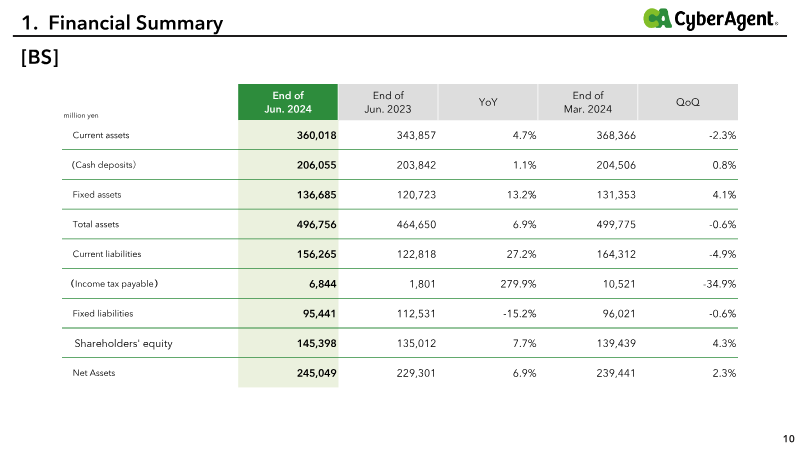Viewport: 800px width, 450px height.
Task: Select the End of Jun. 2024 header
Action: (x=288, y=102)
